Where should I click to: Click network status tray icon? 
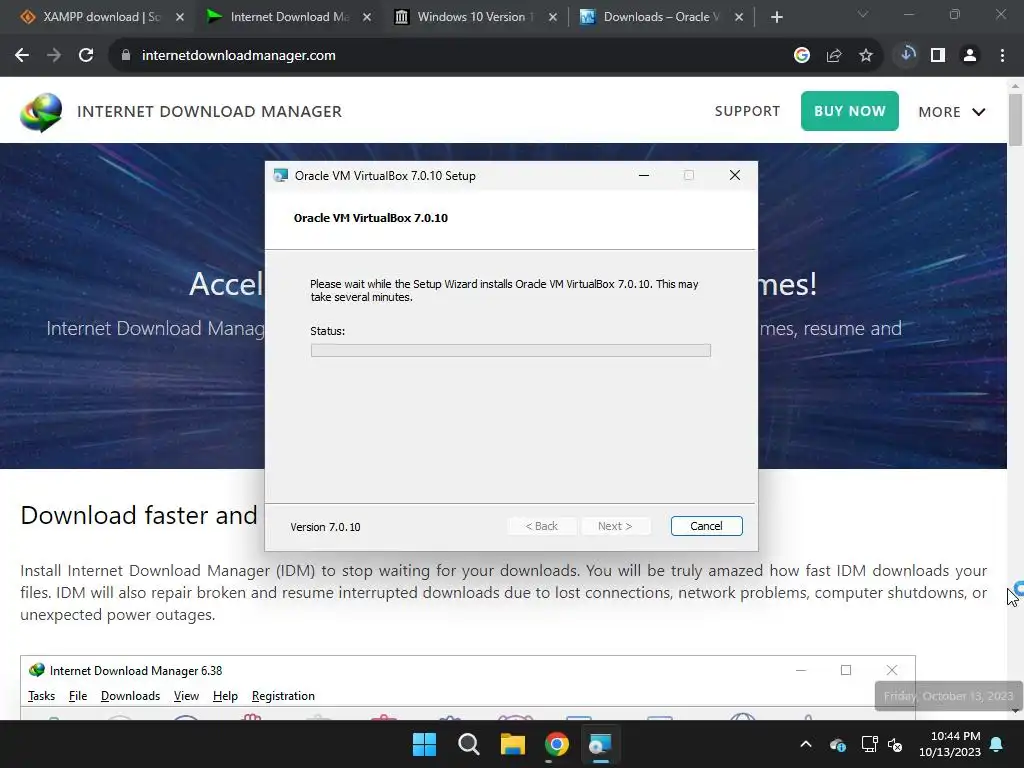(869, 744)
